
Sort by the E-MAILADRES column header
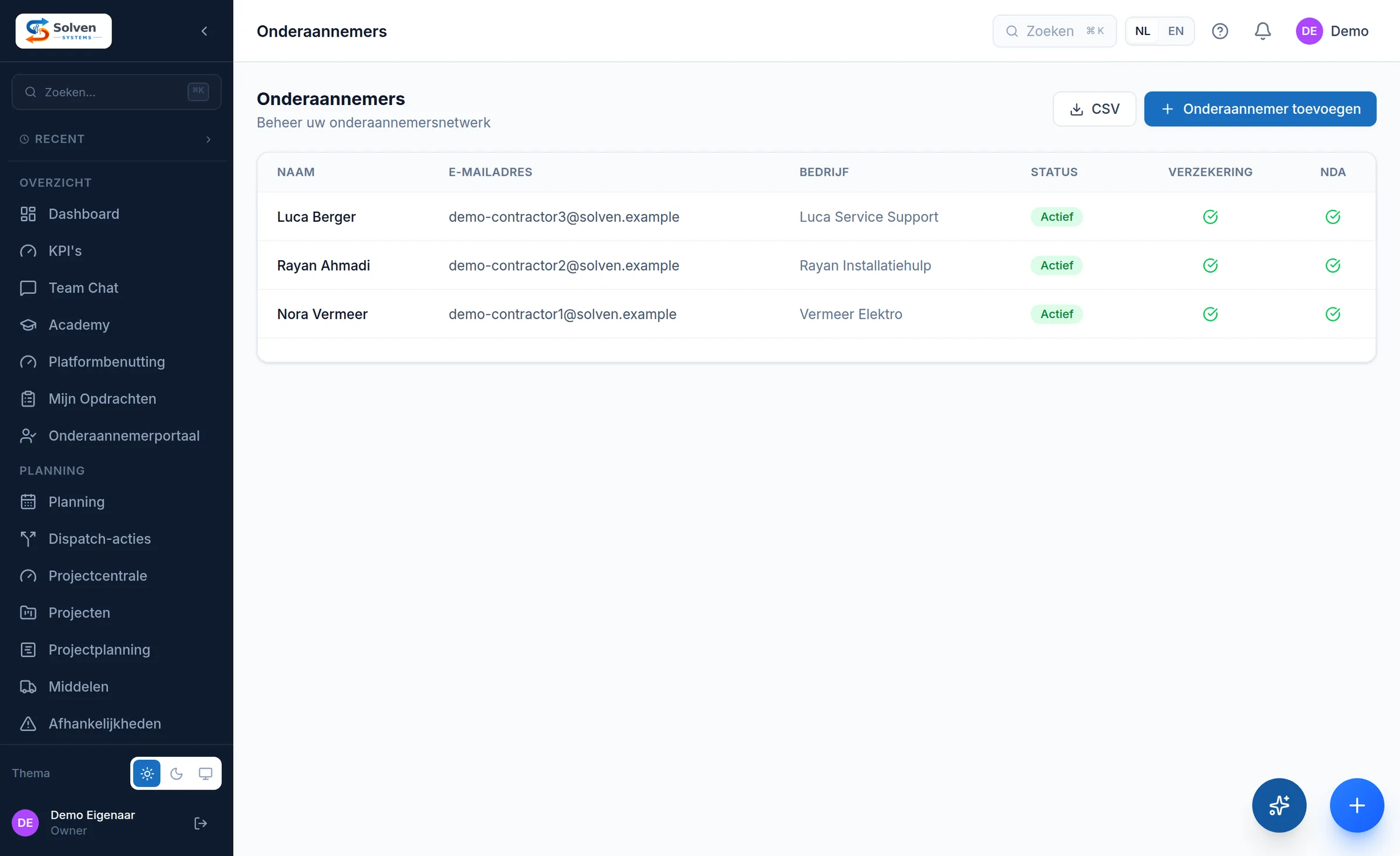[490, 172]
